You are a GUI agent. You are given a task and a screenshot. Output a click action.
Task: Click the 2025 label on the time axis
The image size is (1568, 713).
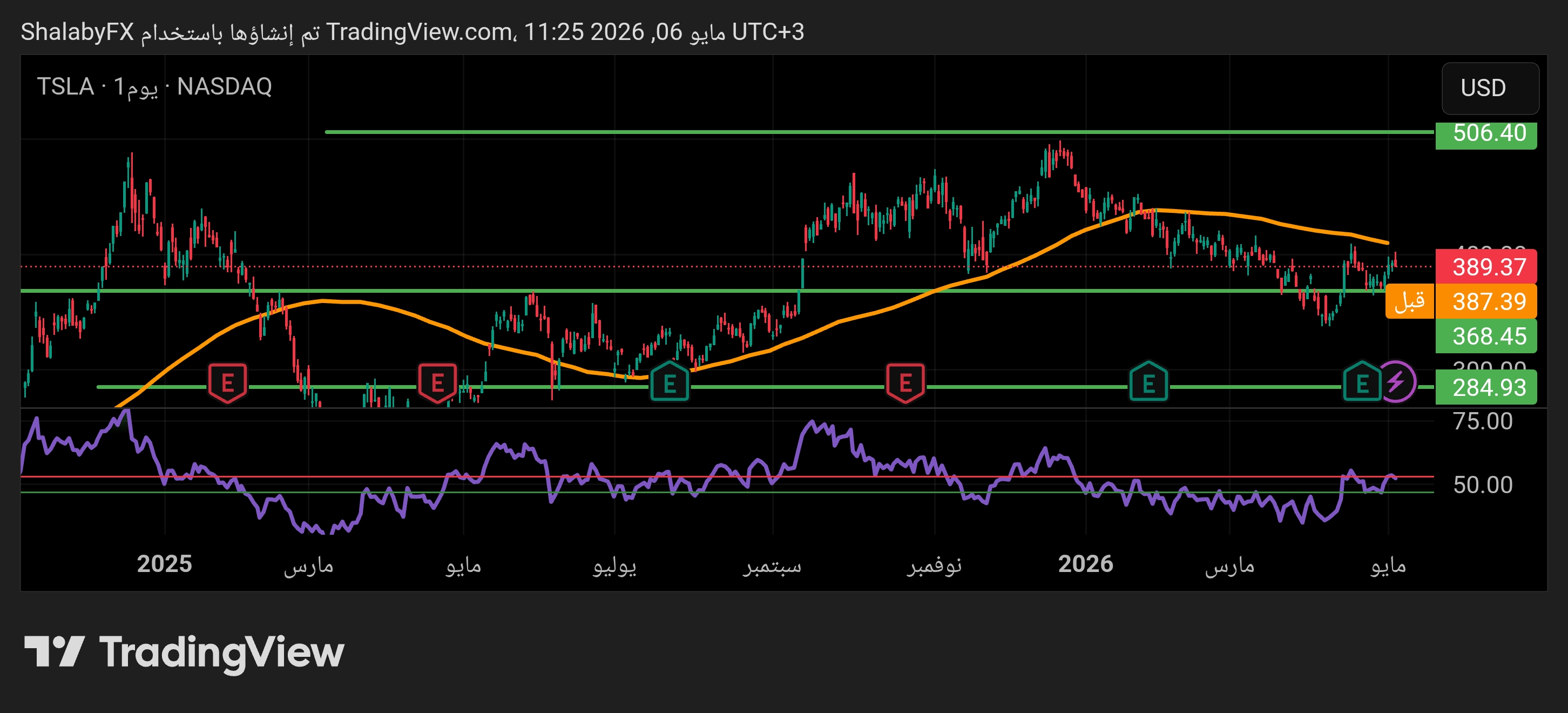point(164,564)
